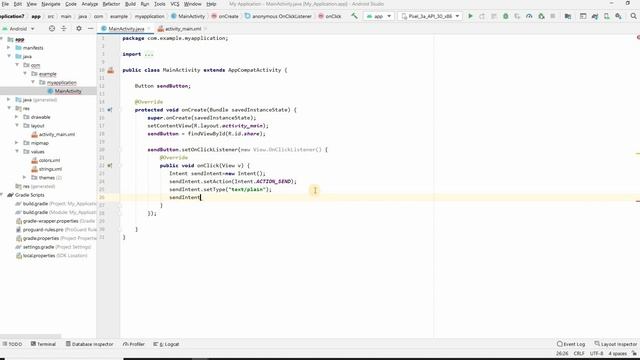Open the SDK Manager icon

click(x=618, y=16)
